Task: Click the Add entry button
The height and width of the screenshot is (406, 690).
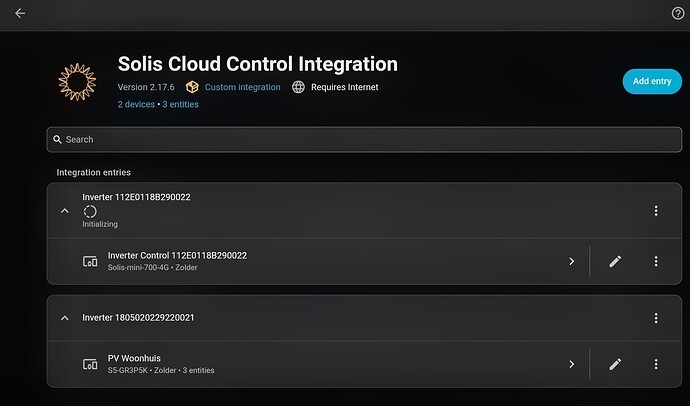Action: pos(652,81)
